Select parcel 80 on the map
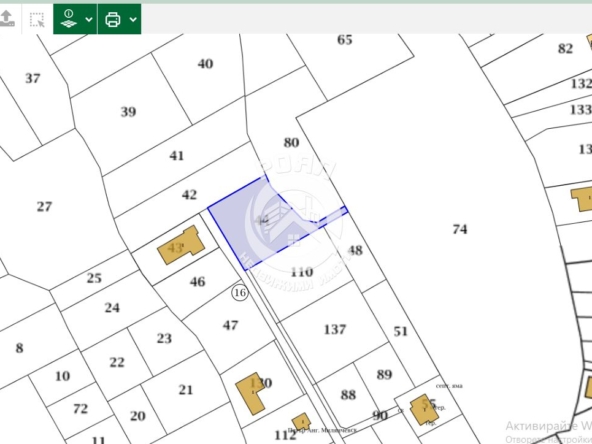 coord(291,142)
